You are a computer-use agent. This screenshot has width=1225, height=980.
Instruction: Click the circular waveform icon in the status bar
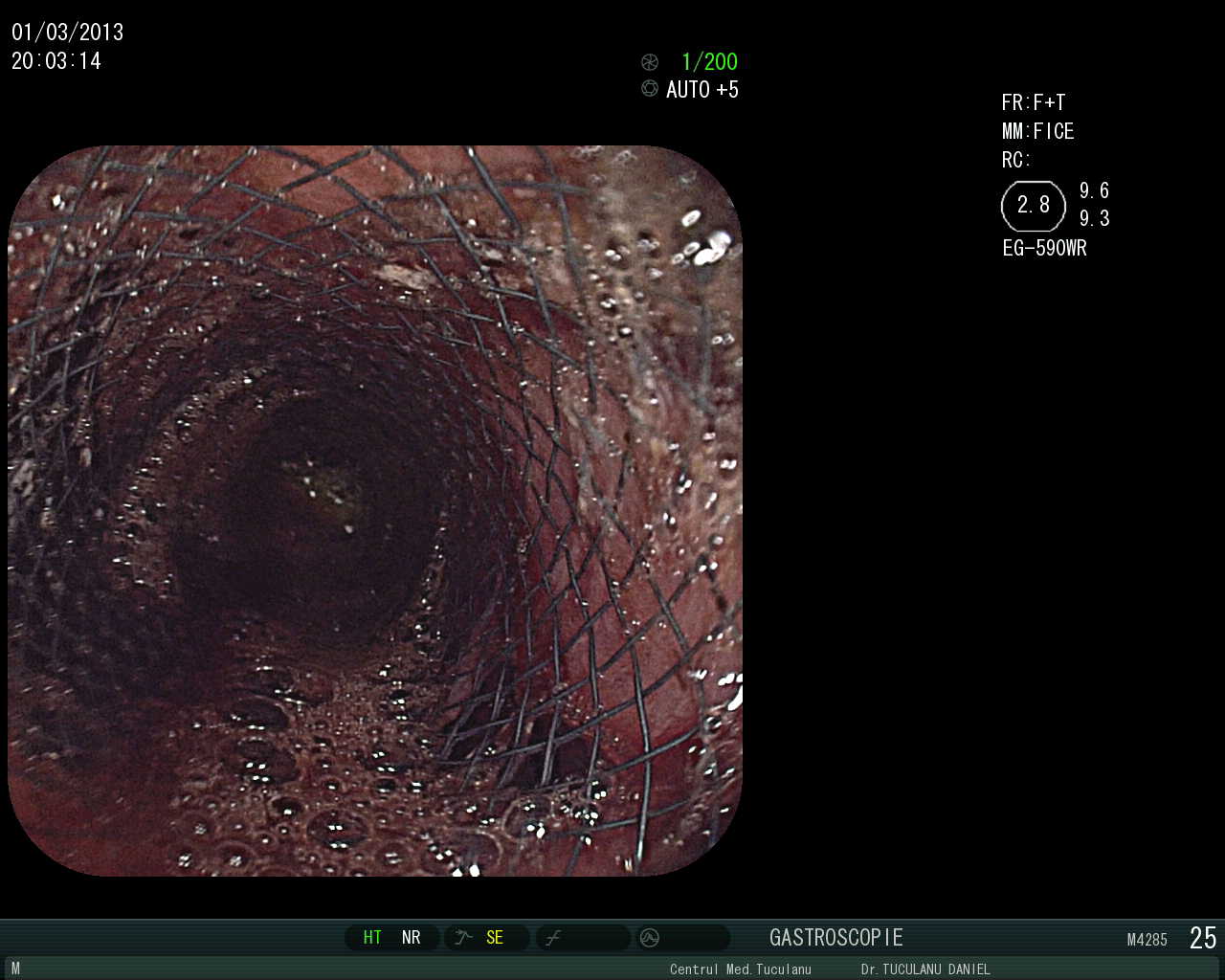650,938
